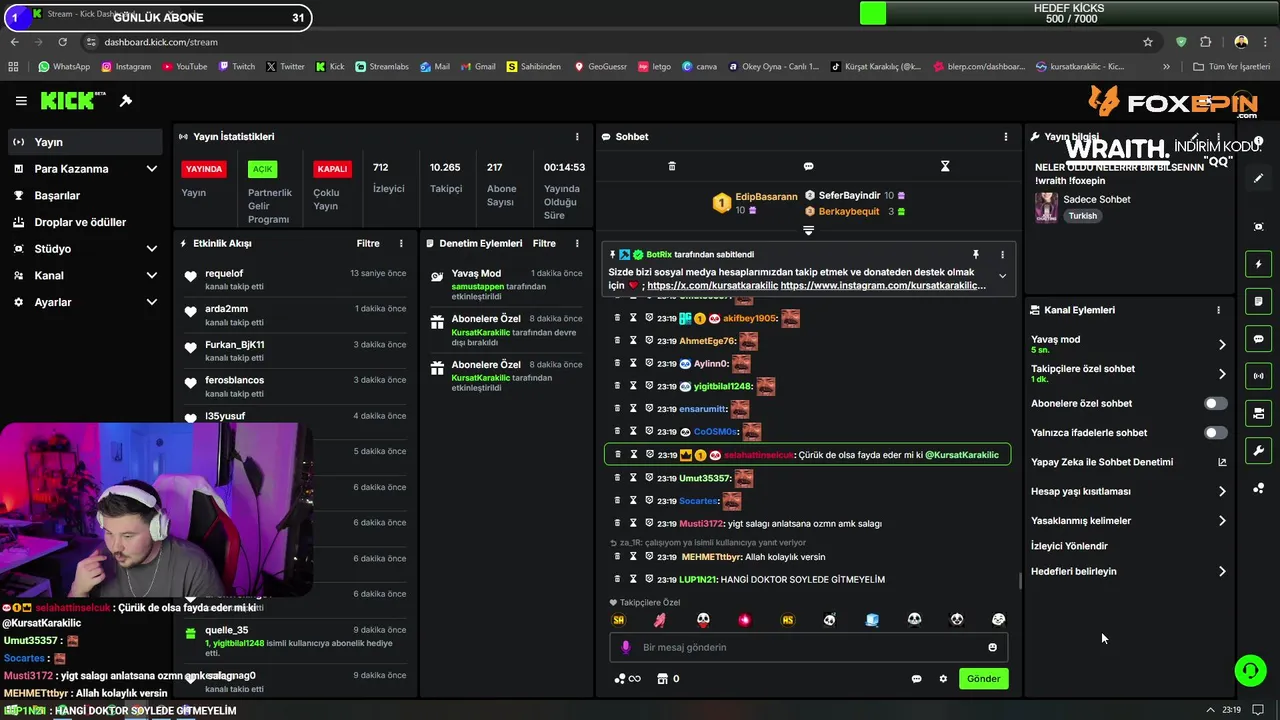This screenshot has height=720, width=1280.
Task: Click pencil edit icon in right sidebar
Action: coord(1259,178)
